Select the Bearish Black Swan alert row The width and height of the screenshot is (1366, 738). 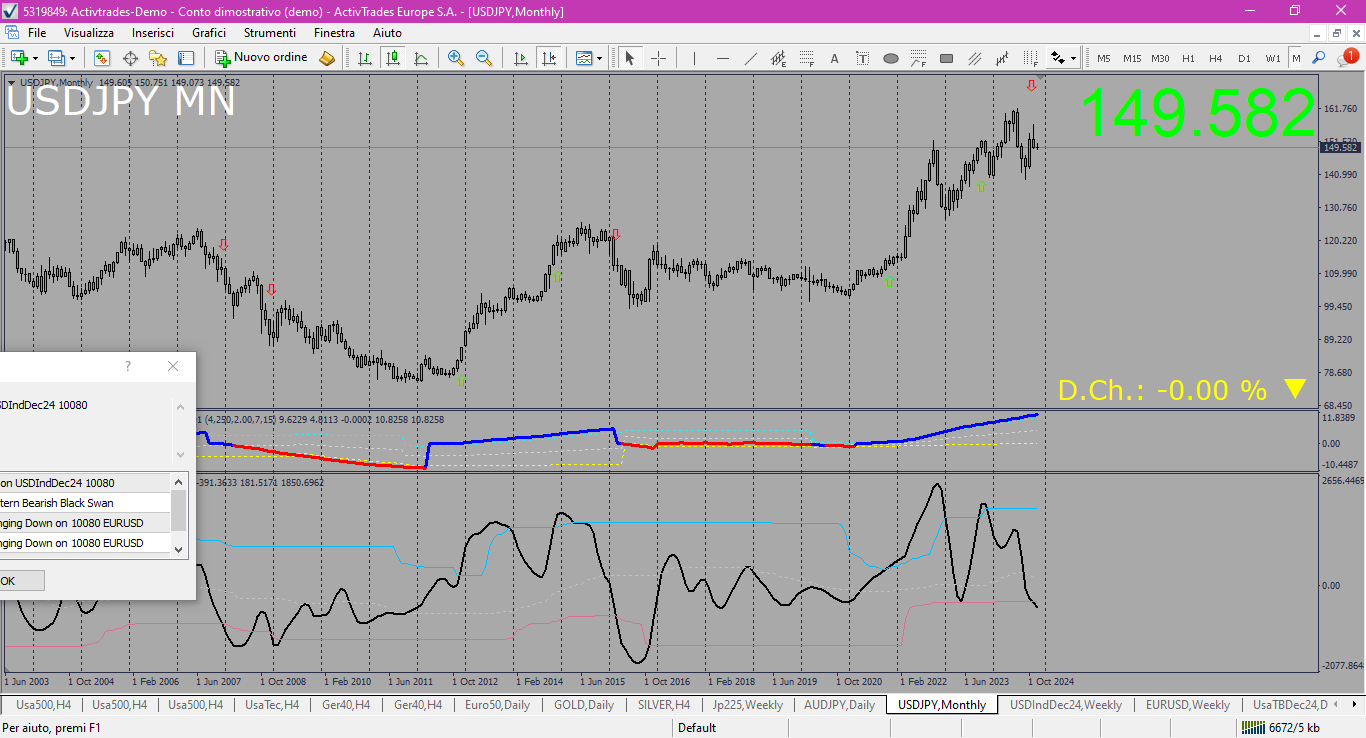pyautogui.click(x=85, y=503)
